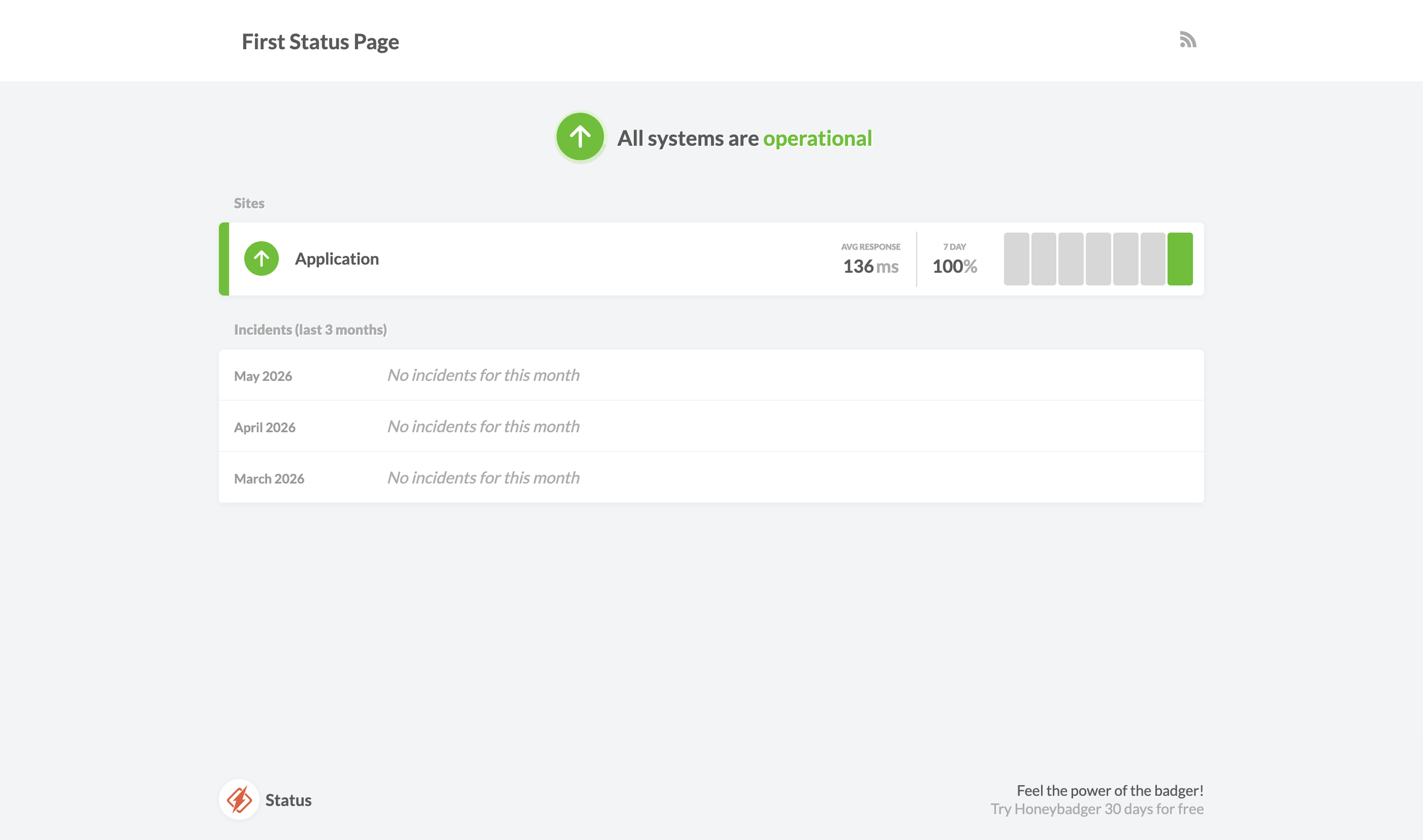Click the AVG RESPONSE label

click(871, 247)
